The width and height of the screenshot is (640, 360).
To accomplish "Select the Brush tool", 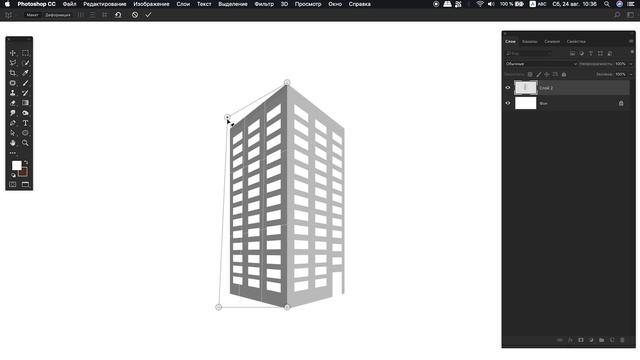I will [25, 83].
